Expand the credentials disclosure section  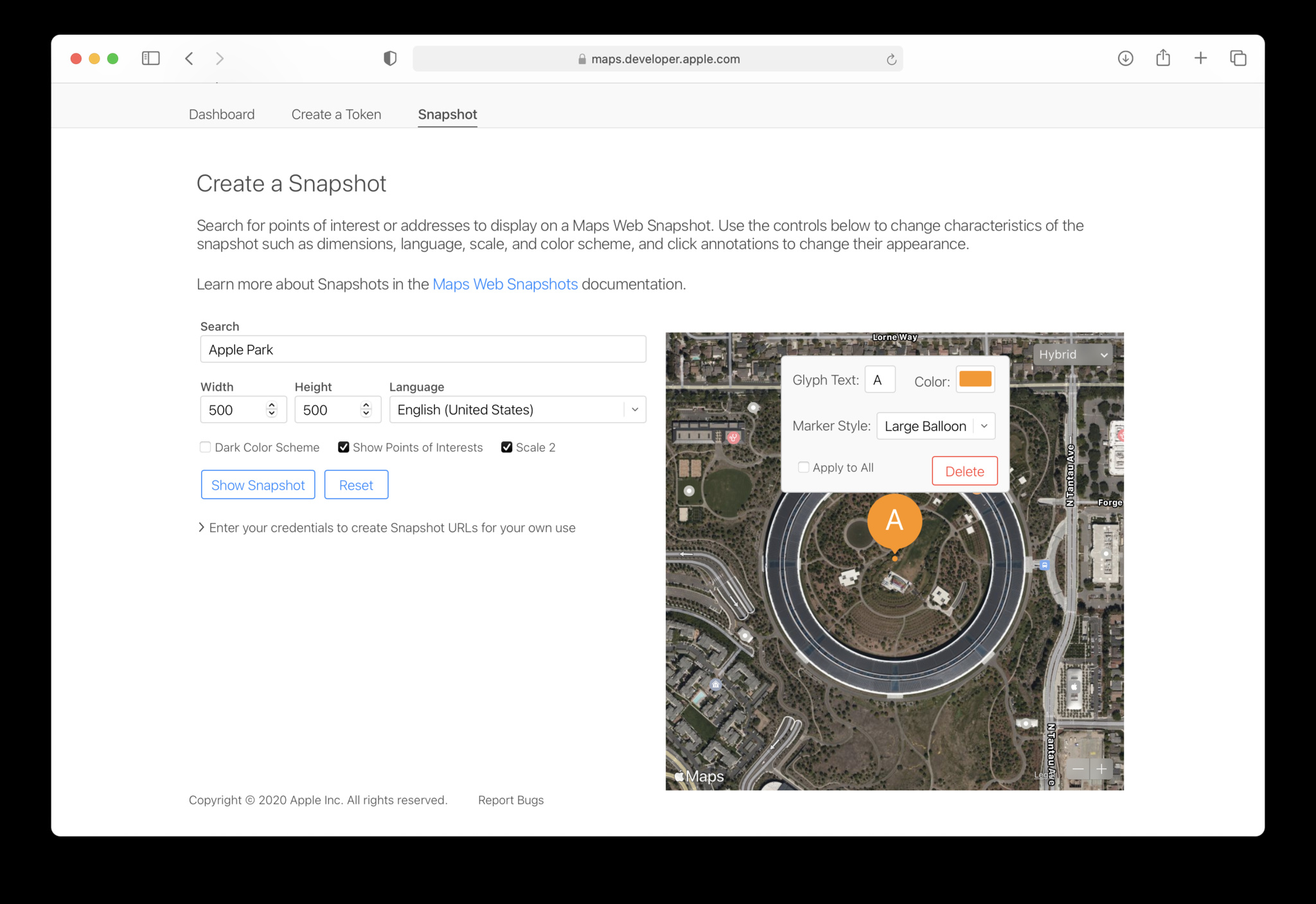coord(387,527)
